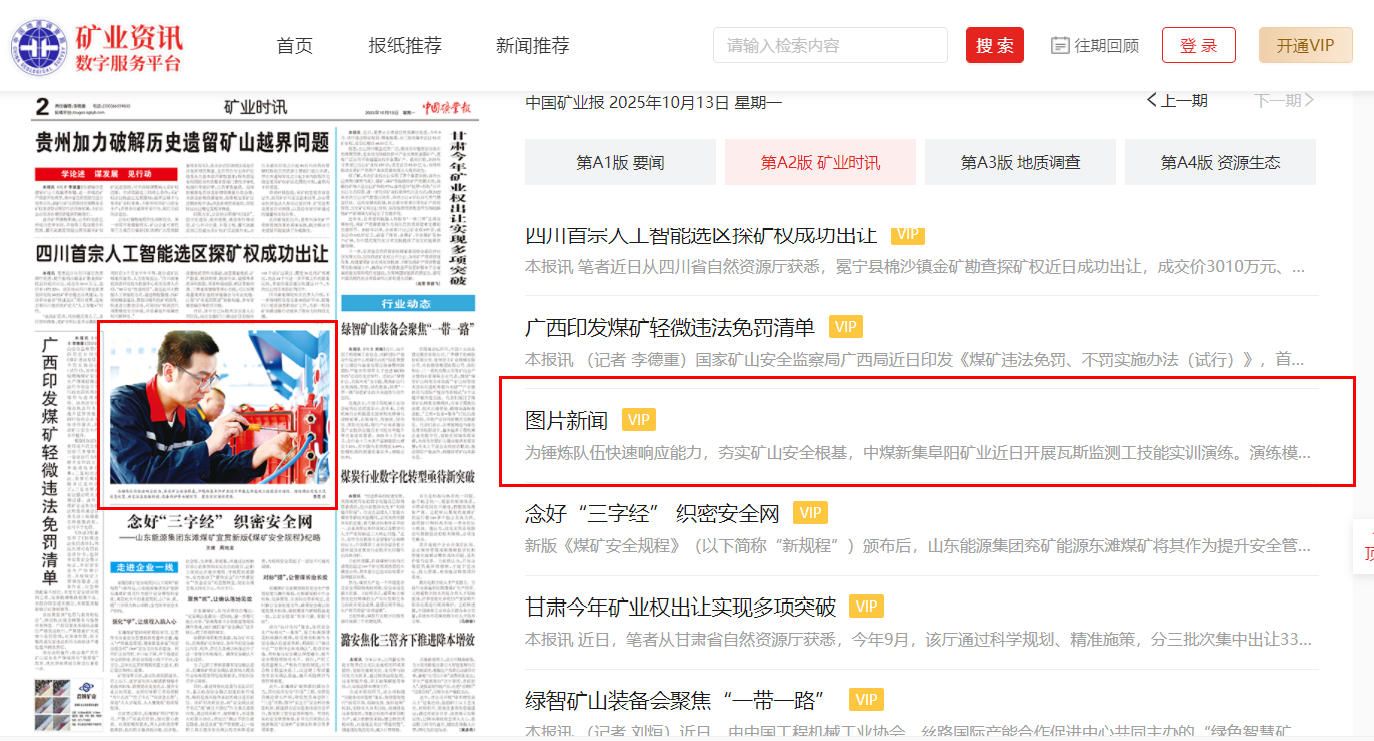
Task: Click VIP badge beside 广西印发煤矿轻微违法免罚清单
Action: pos(845,327)
